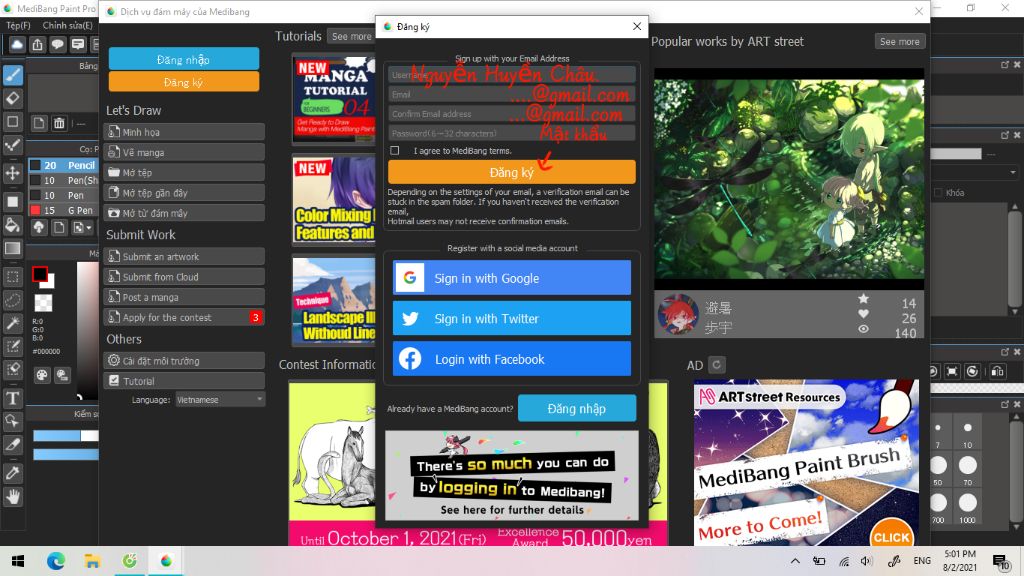
Task: Click the Select Eraser tool icon
Action: 12,370
